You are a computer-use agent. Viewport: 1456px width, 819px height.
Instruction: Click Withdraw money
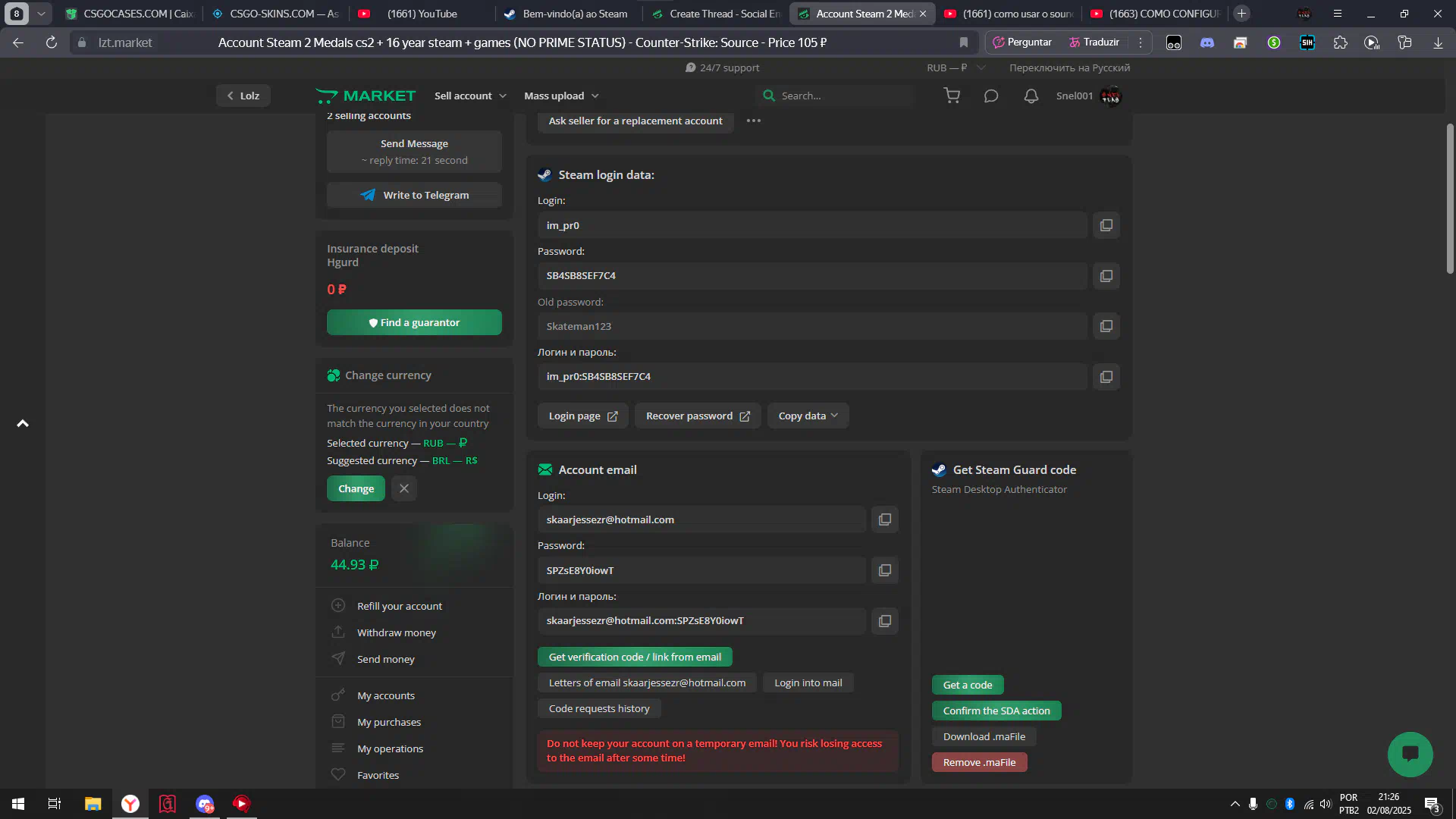coord(396,632)
